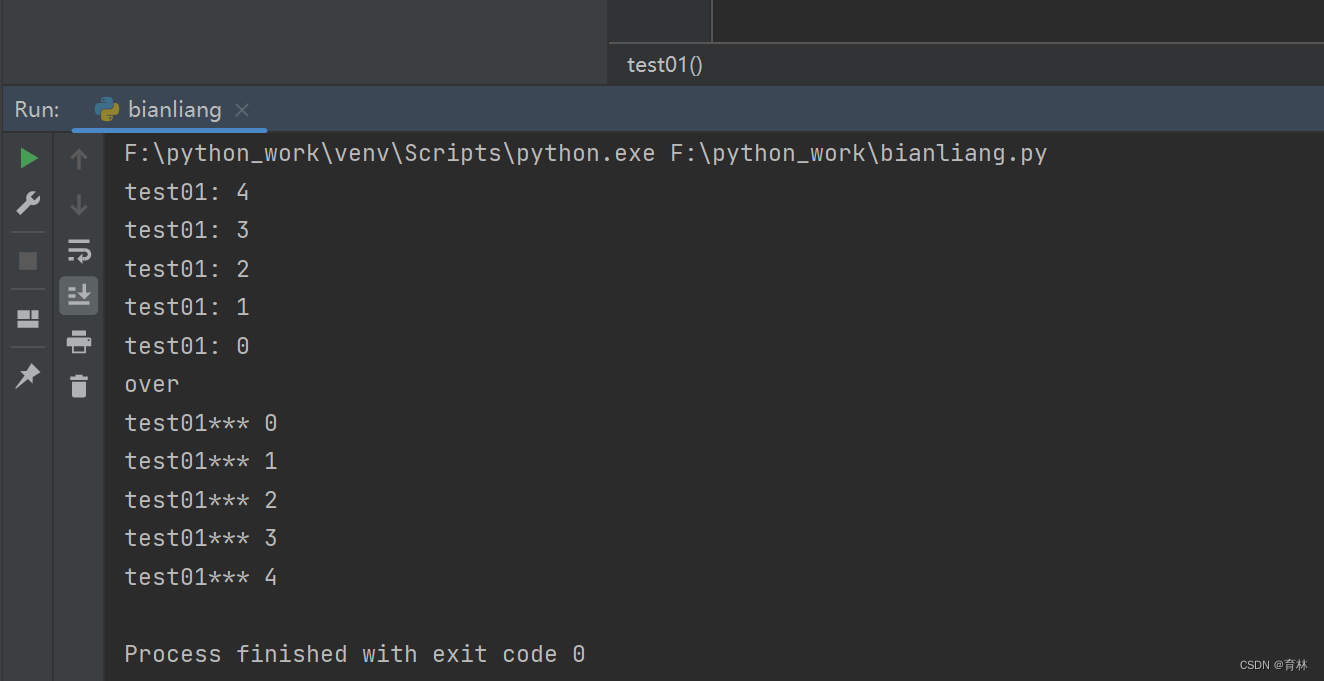Viewport: 1324px width, 681px height.
Task: Click the output line "test01: 4"
Action: point(187,192)
